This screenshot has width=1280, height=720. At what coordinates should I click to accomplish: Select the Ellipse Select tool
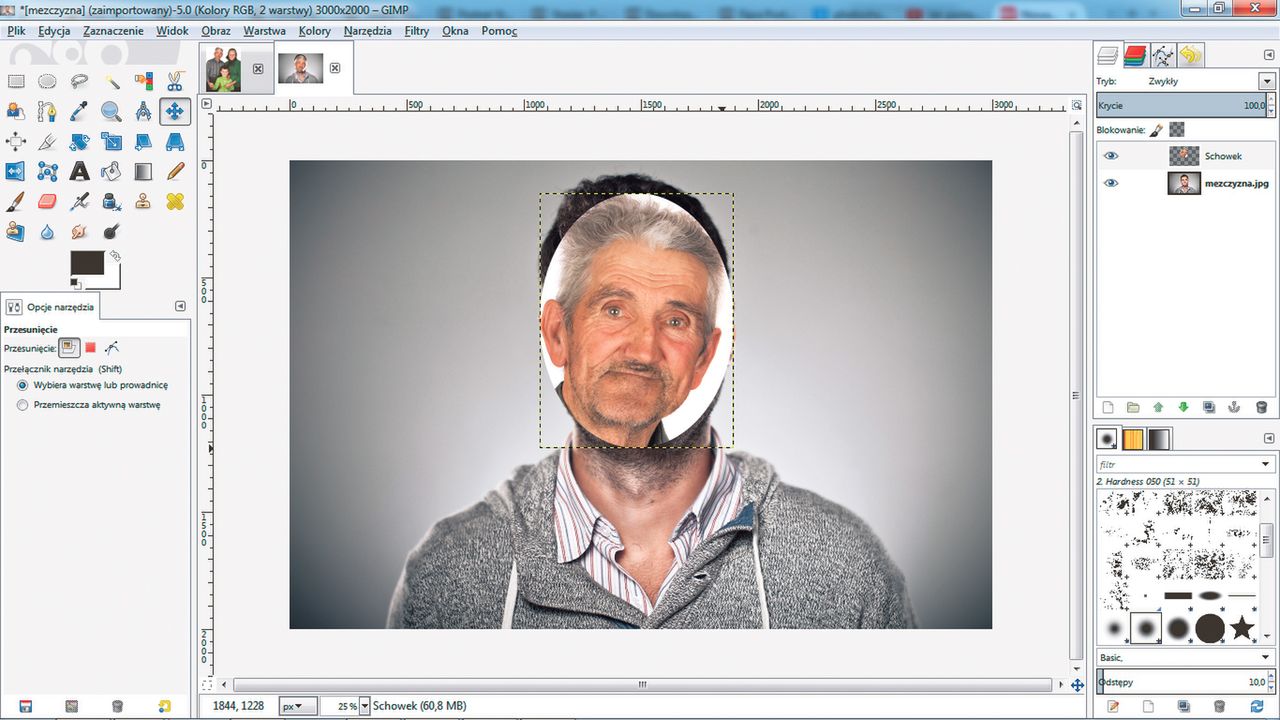(x=47, y=81)
